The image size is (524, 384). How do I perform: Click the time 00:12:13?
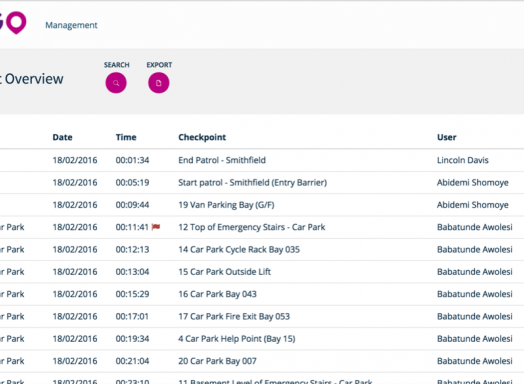[132, 250]
